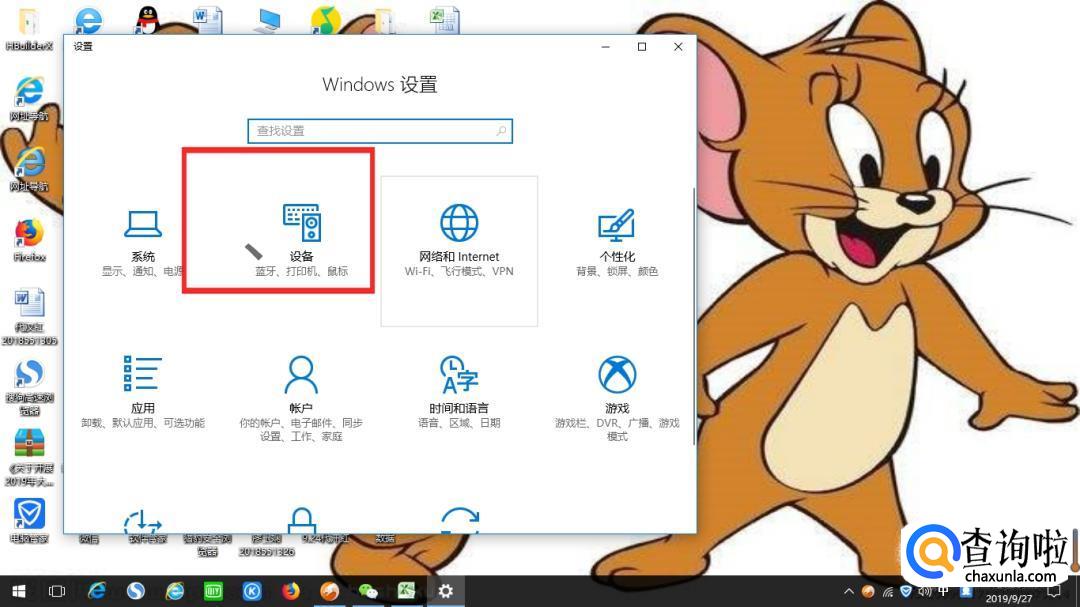This screenshot has height=607, width=1080.
Task: Open WeChat from the taskbar
Action: coord(368,591)
